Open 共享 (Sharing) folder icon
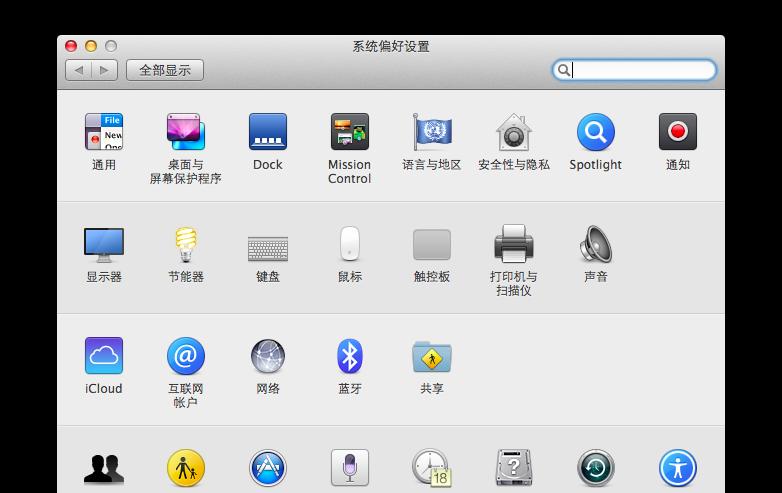The width and height of the screenshot is (782, 493). 432,356
